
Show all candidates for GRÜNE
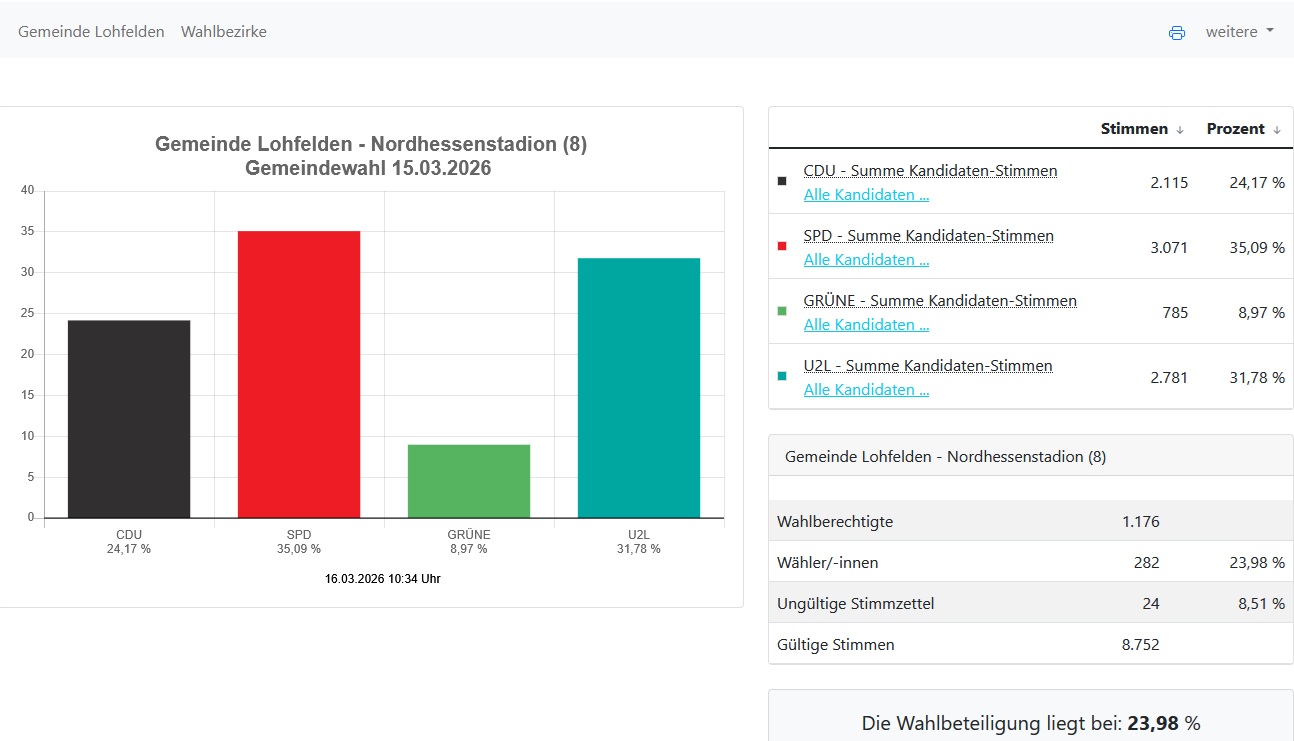pyautogui.click(x=866, y=325)
